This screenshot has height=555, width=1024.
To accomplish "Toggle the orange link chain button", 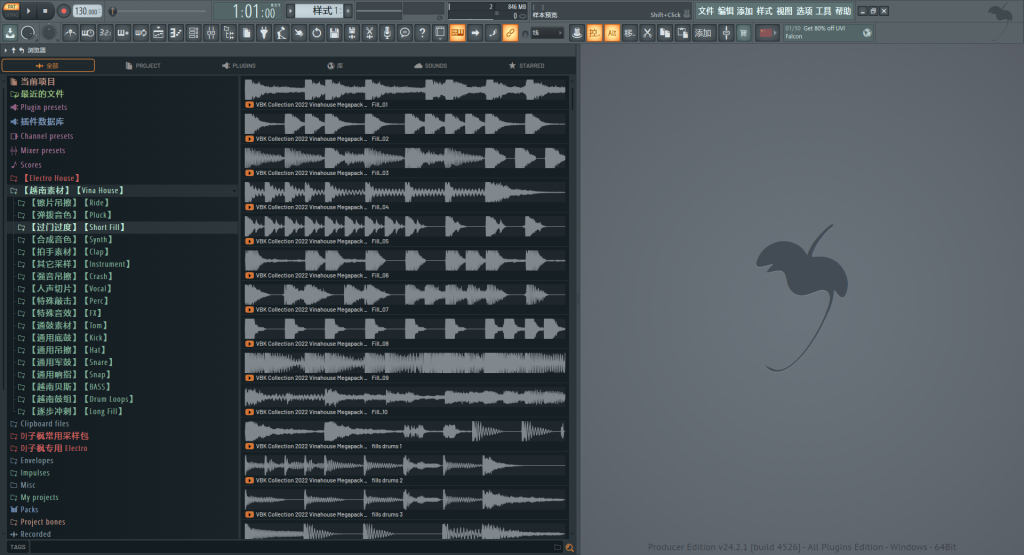I will (510, 33).
